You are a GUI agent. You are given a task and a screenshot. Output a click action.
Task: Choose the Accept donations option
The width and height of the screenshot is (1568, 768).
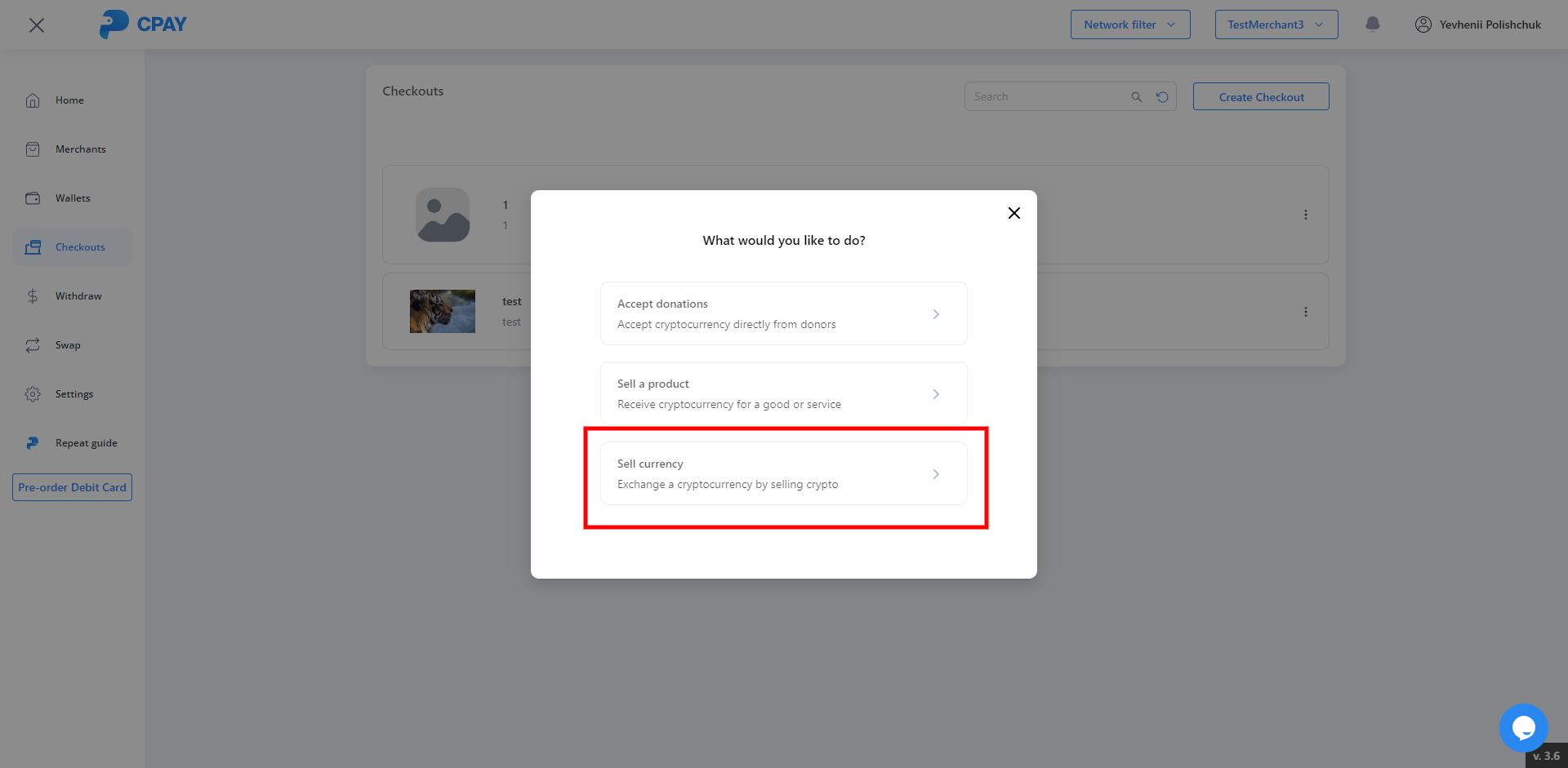coord(783,313)
